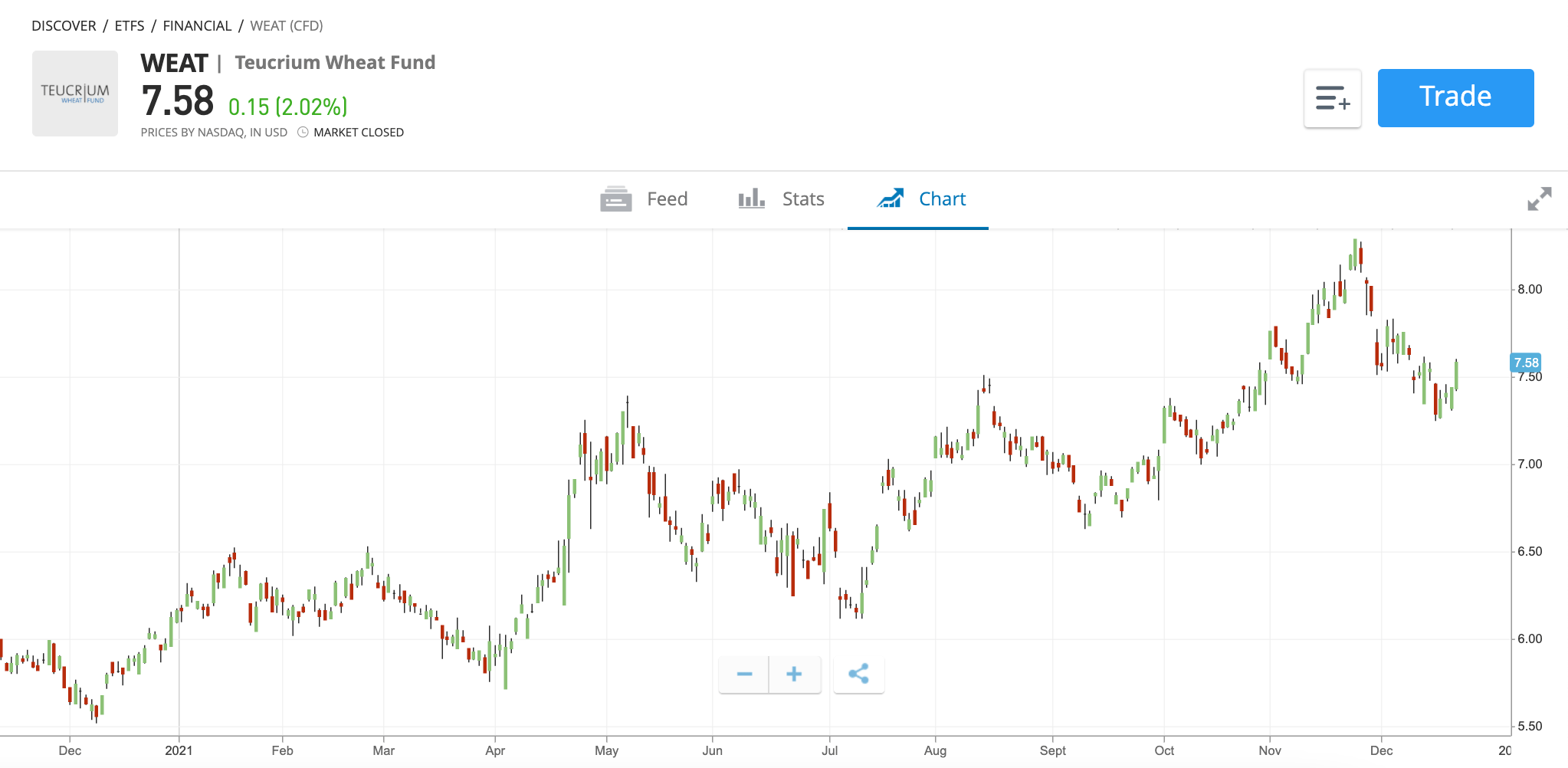
Task: Click the 'MARKET CLOSED' status text
Action: (359, 132)
